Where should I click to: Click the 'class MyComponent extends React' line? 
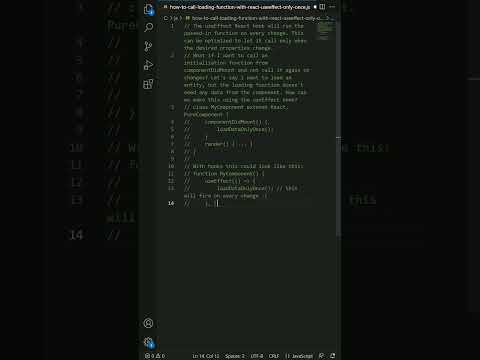click(236, 107)
